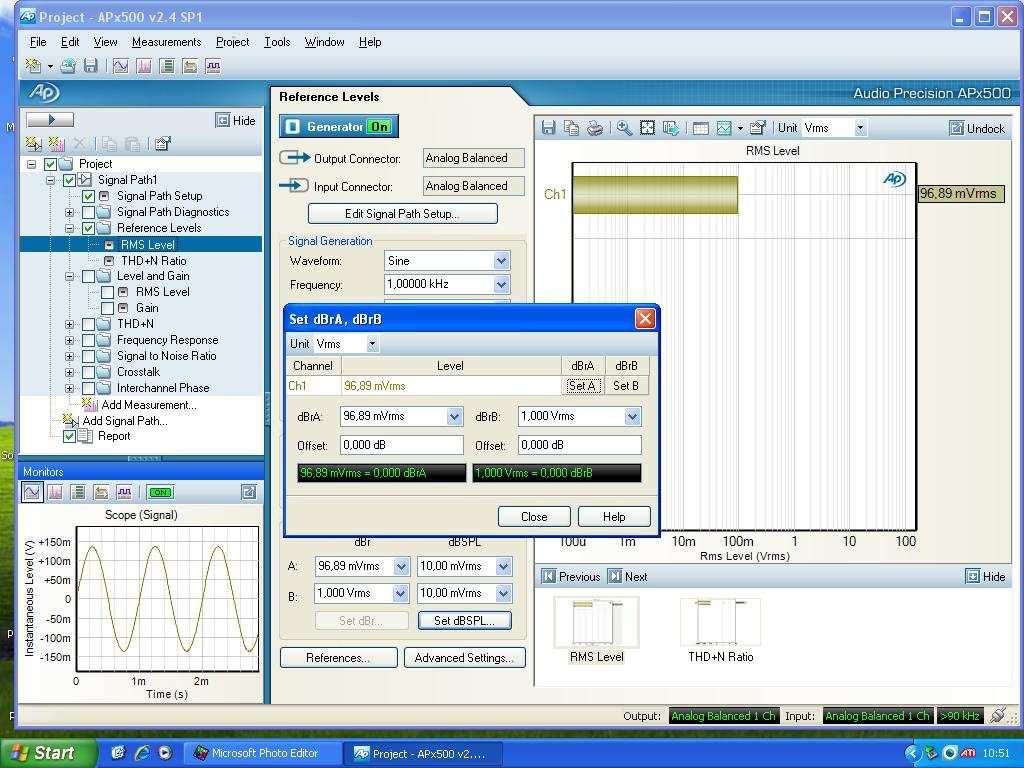
Task: Open the Unit dropdown in Set dBrA dialog
Action: pos(372,344)
